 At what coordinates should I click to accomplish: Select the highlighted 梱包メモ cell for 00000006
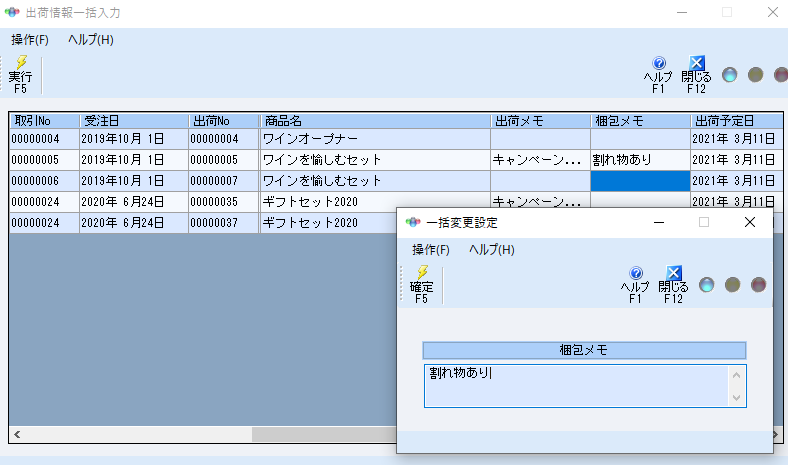click(640, 181)
